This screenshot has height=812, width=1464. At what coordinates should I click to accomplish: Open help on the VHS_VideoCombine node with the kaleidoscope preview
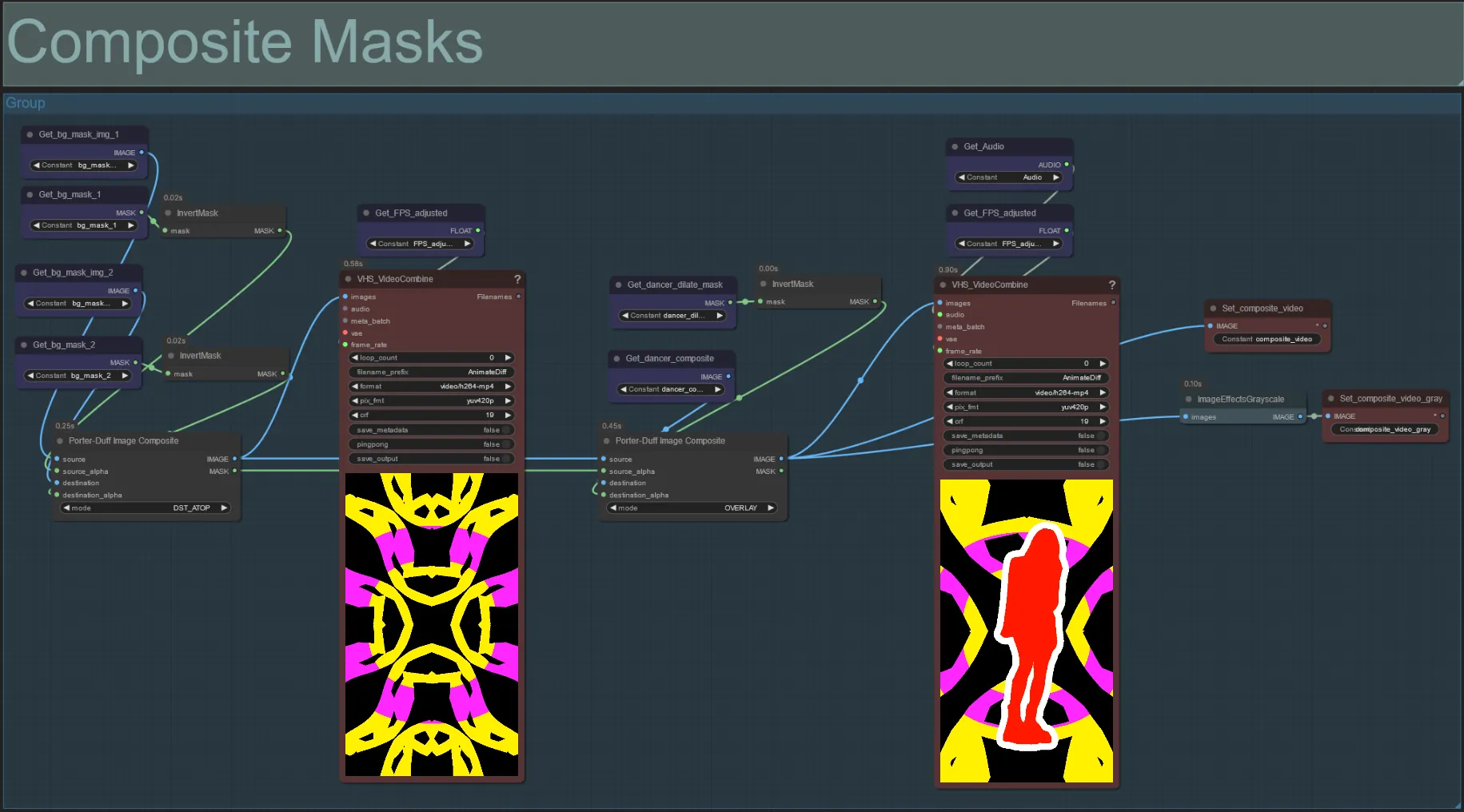coord(517,279)
